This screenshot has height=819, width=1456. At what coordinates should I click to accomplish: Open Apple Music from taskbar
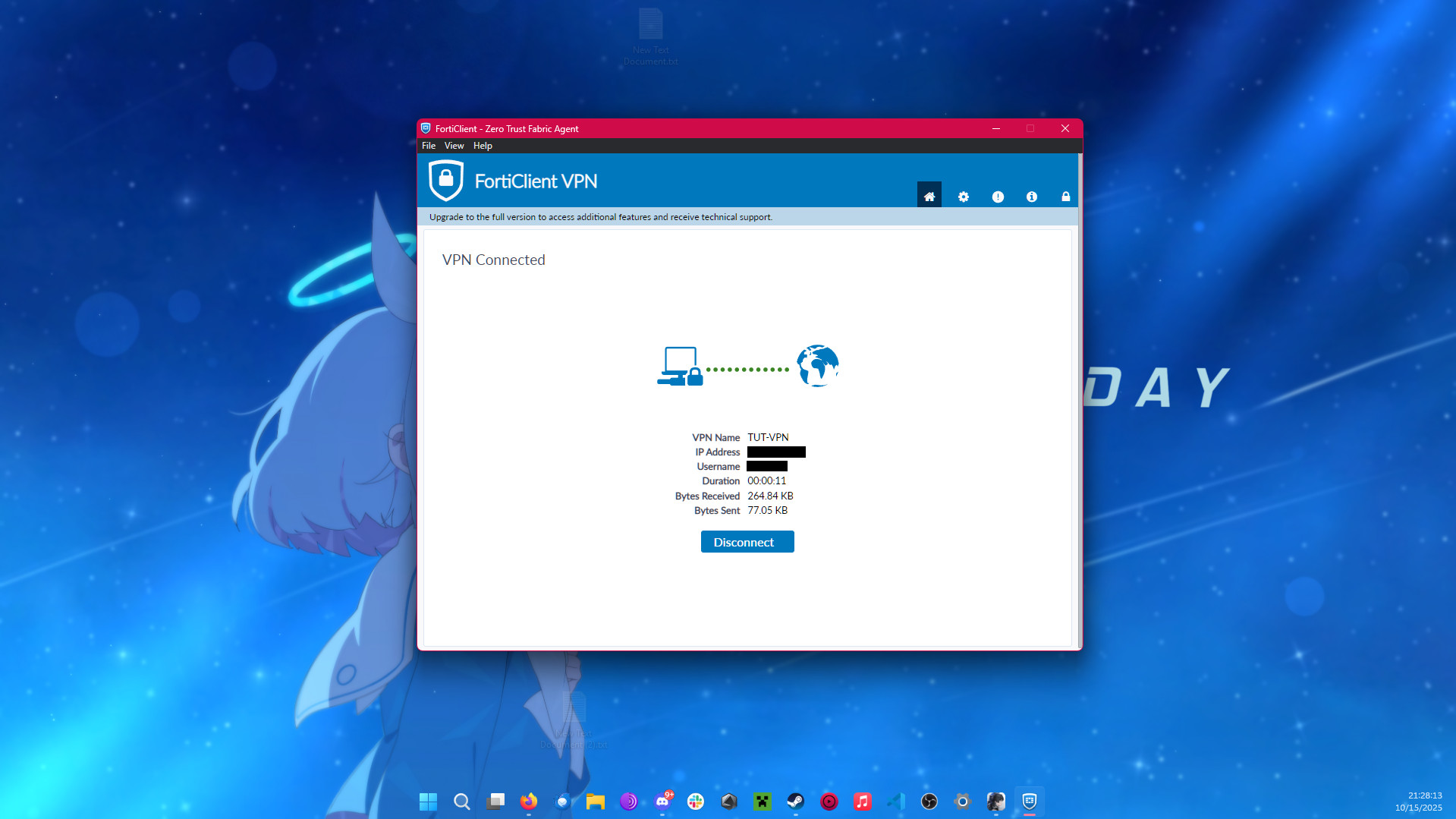coord(863,802)
